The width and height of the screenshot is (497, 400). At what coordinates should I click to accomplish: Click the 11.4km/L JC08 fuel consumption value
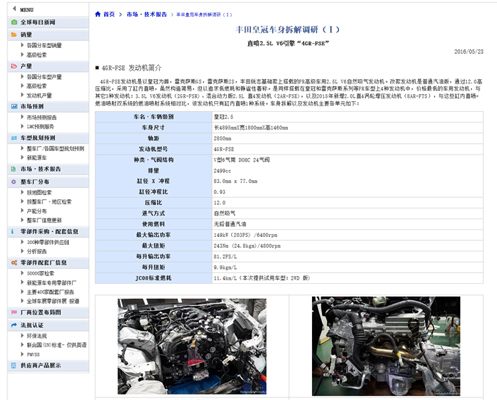point(262,278)
